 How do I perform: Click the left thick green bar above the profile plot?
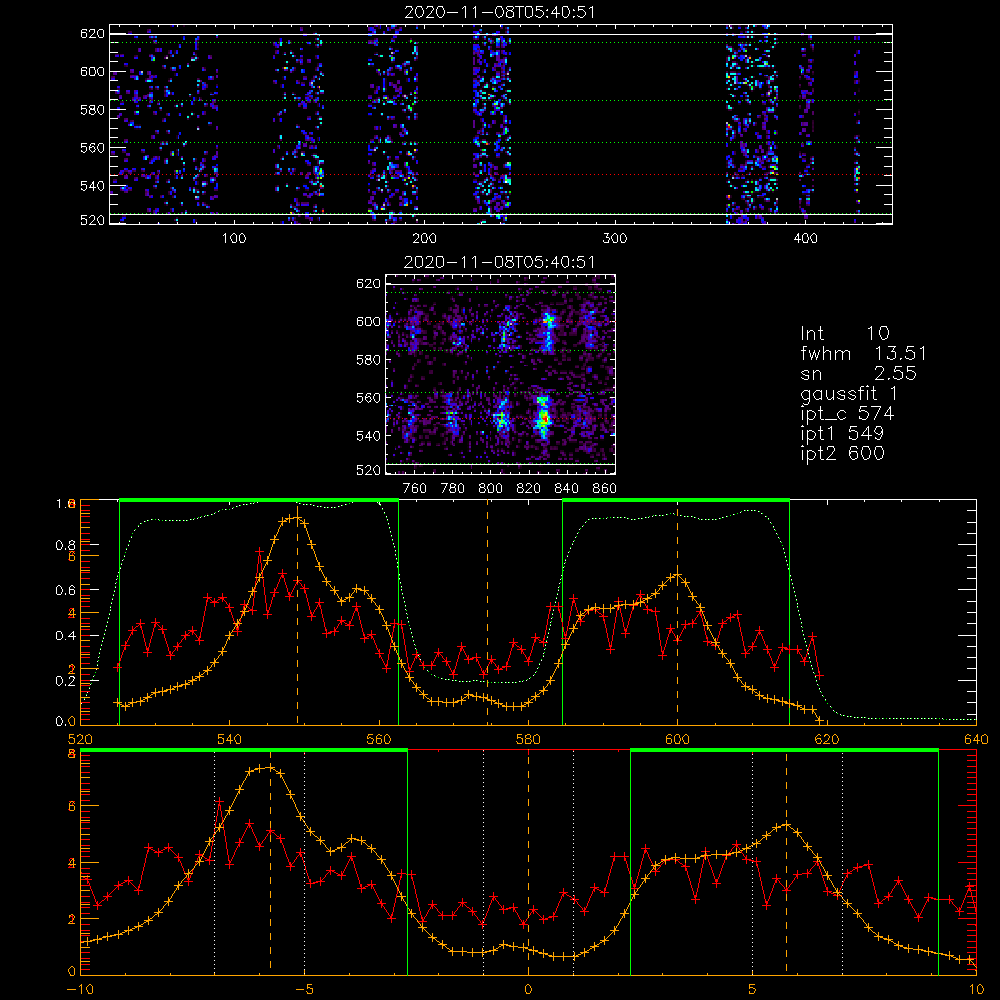(x=258, y=500)
